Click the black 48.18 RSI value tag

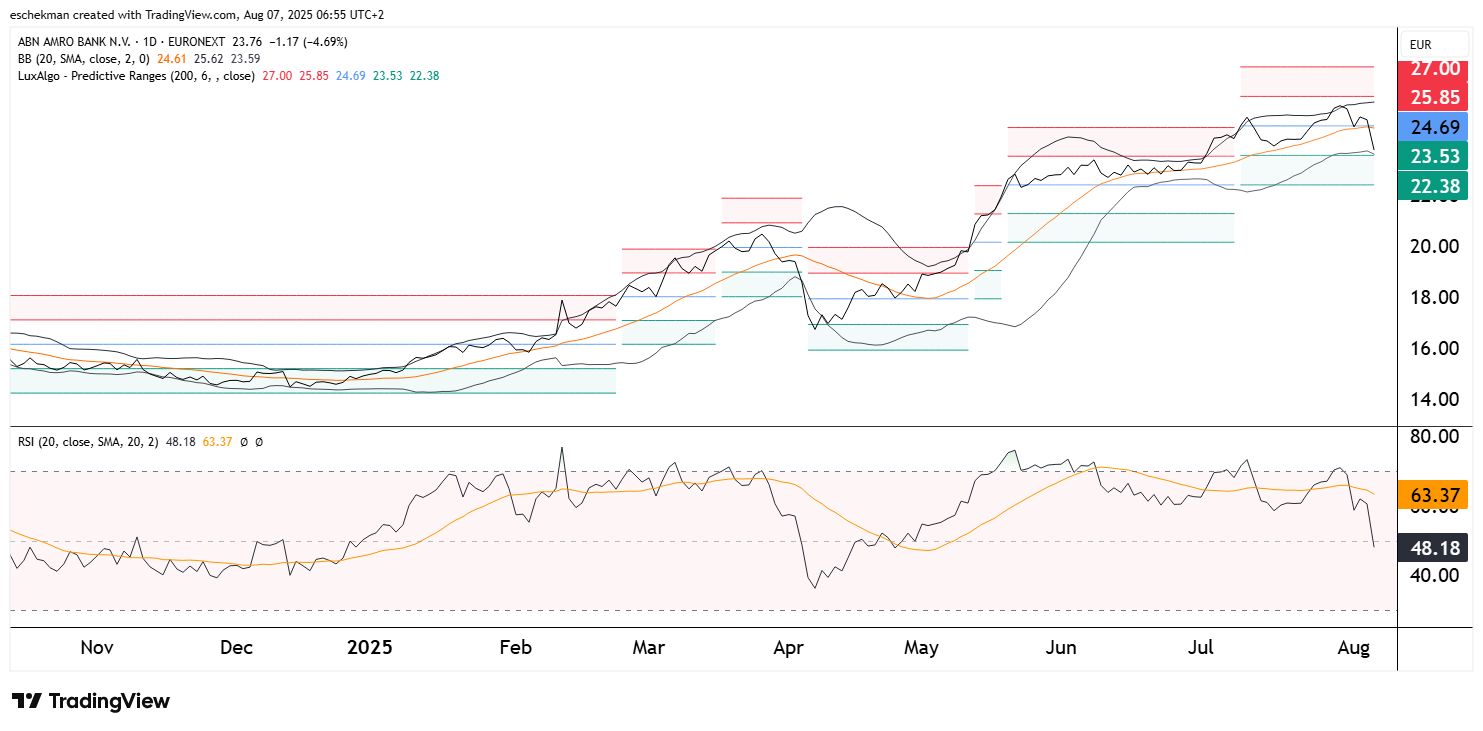pyautogui.click(x=1436, y=549)
